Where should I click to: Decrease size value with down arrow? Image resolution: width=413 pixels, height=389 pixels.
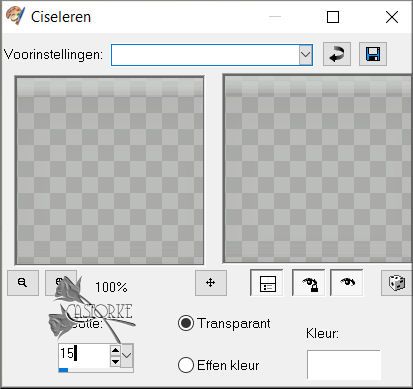click(x=115, y=361)
